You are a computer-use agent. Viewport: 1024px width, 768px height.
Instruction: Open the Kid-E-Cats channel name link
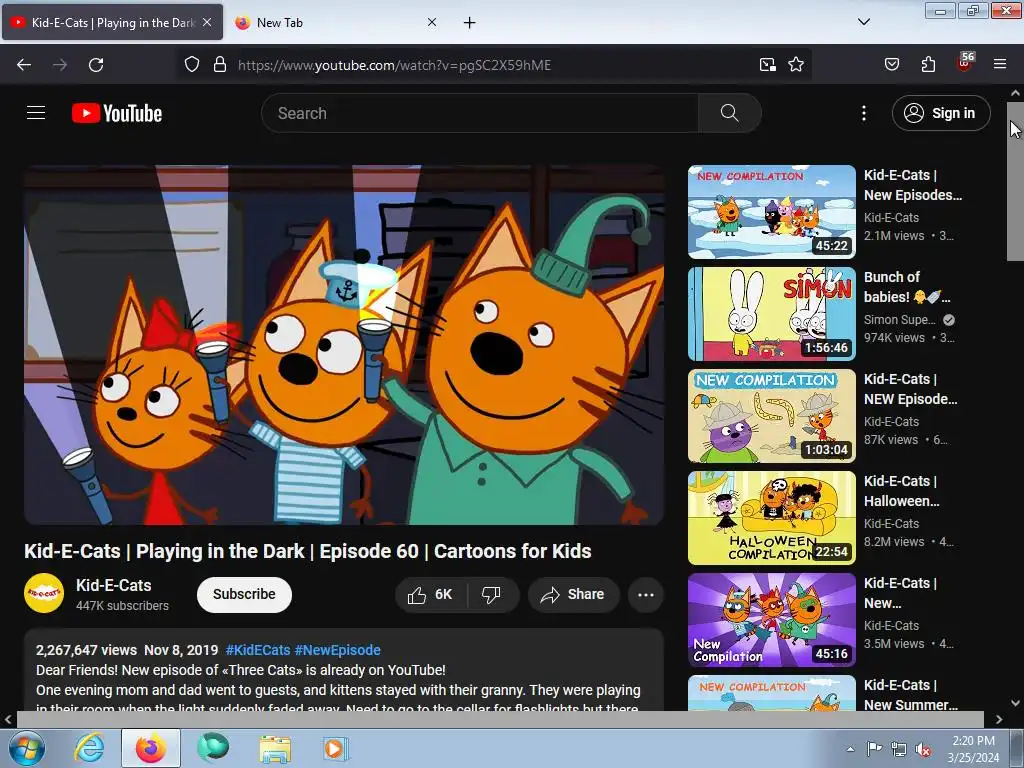[x=114, y=585]
